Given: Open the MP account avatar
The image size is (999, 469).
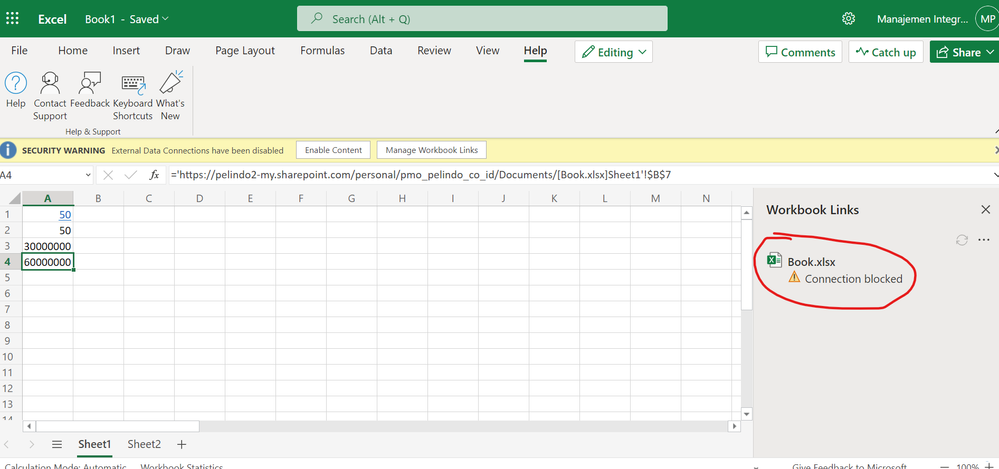Looking at the screenshot, I should pyautogui.click(x=986, y=18).
